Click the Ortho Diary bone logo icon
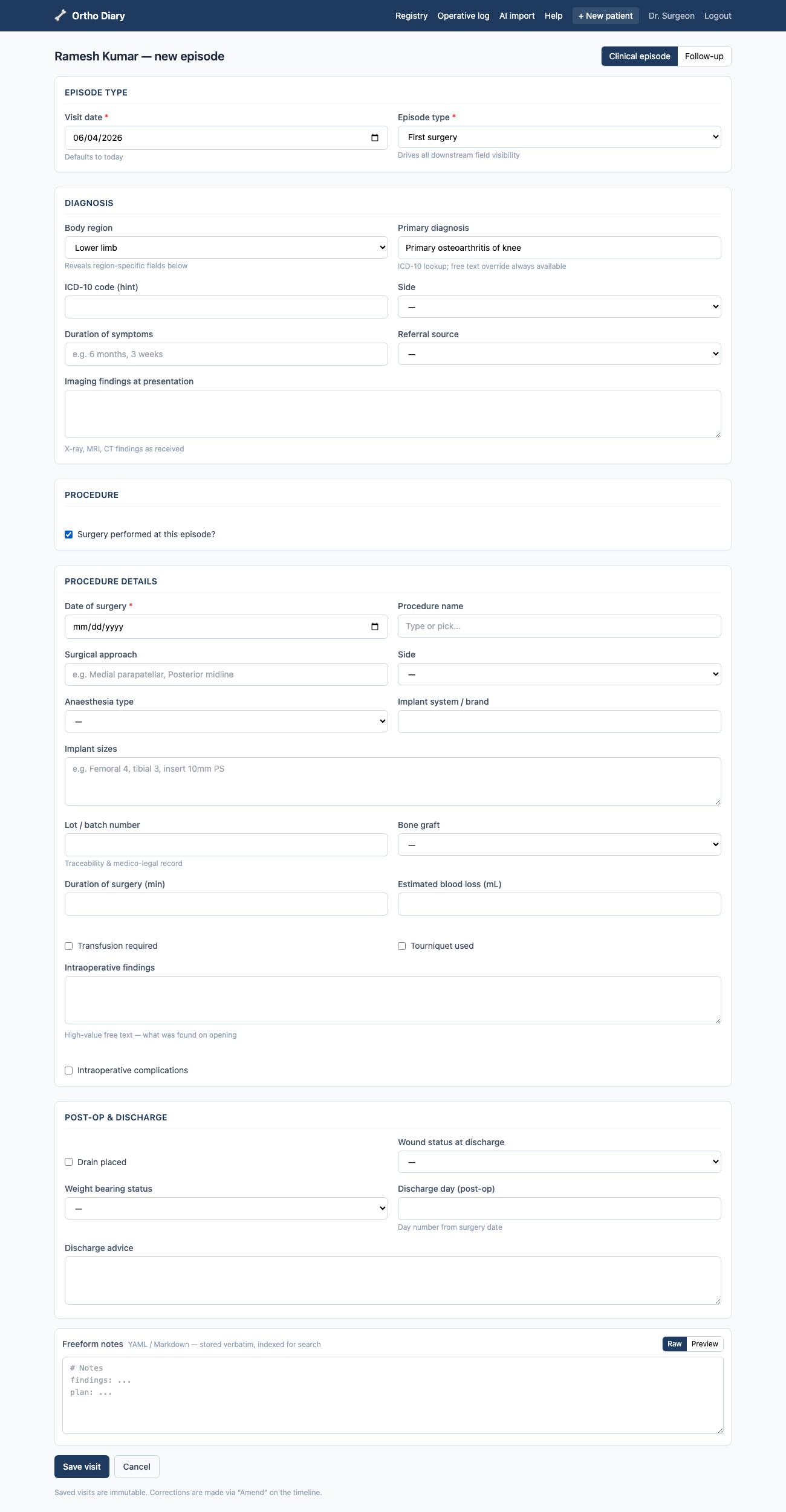Screen dimensions: 786x1512 click(x=60, y=16)
